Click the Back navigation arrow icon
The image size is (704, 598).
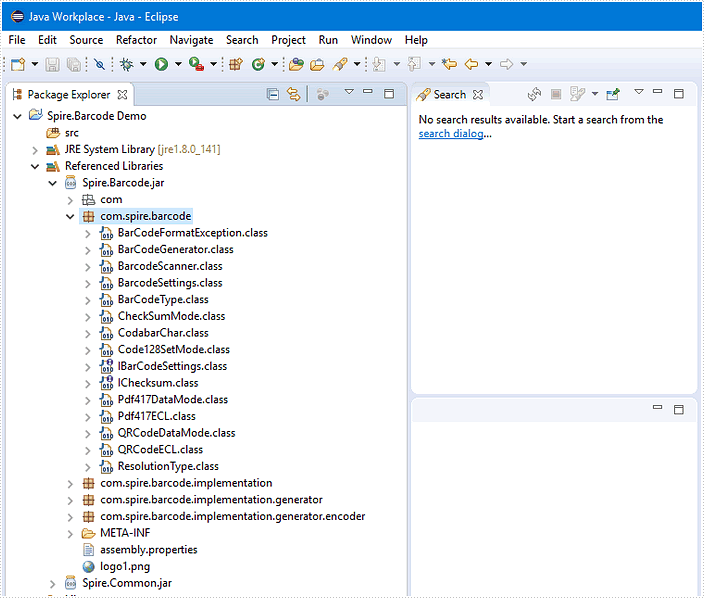pyautogui.click(x=471, y=64)
